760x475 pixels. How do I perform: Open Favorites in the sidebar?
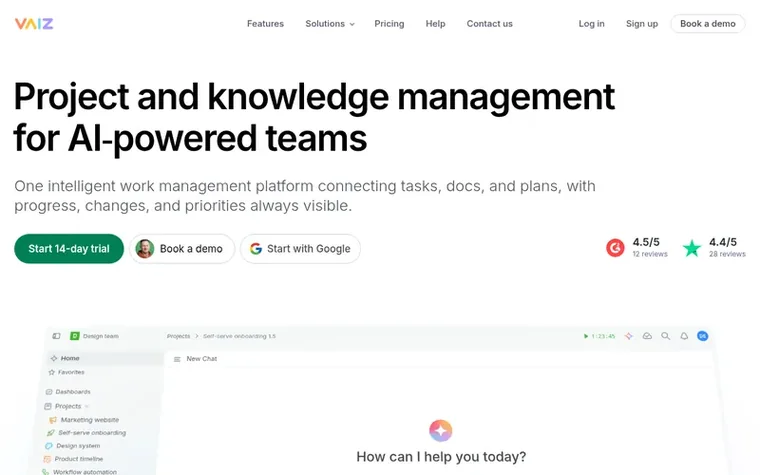click(71, 372)
